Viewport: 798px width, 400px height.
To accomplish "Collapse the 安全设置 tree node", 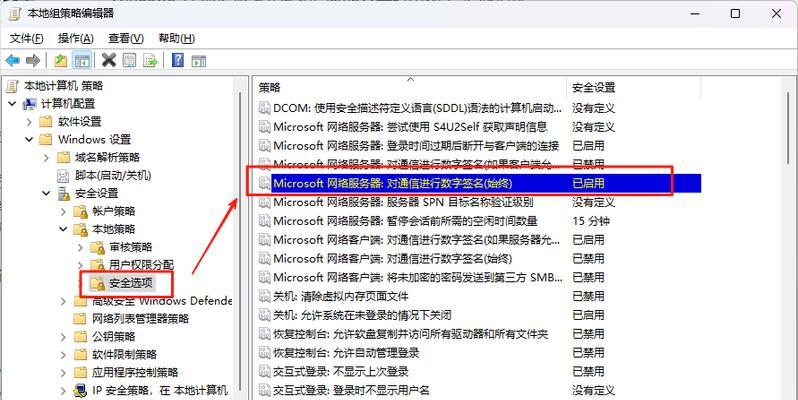I will tap(46, 193).
